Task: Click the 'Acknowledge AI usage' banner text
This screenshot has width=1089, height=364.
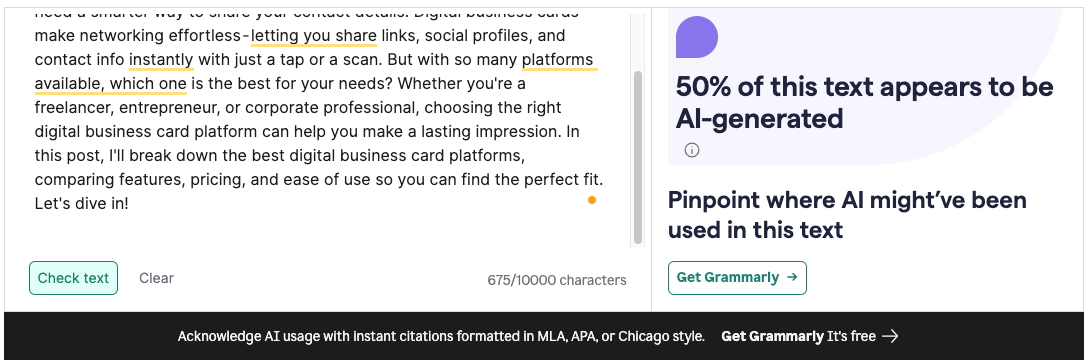Action: pos(441,336)
